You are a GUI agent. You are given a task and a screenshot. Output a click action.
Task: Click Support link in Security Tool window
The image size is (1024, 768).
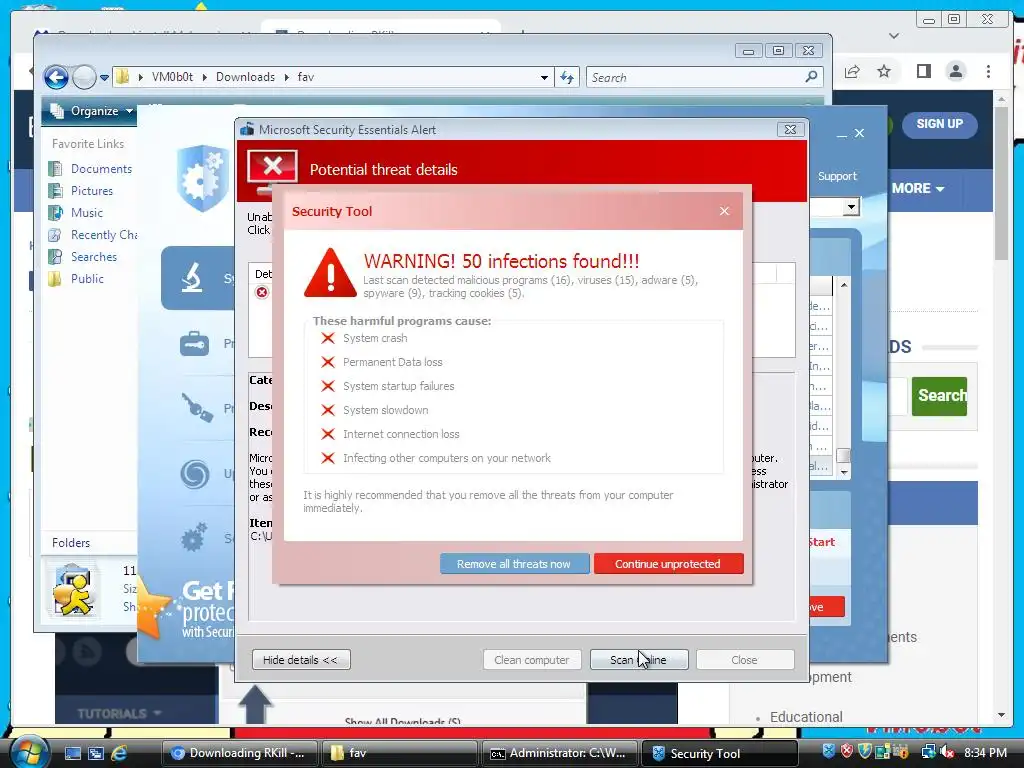pos(837,176)
